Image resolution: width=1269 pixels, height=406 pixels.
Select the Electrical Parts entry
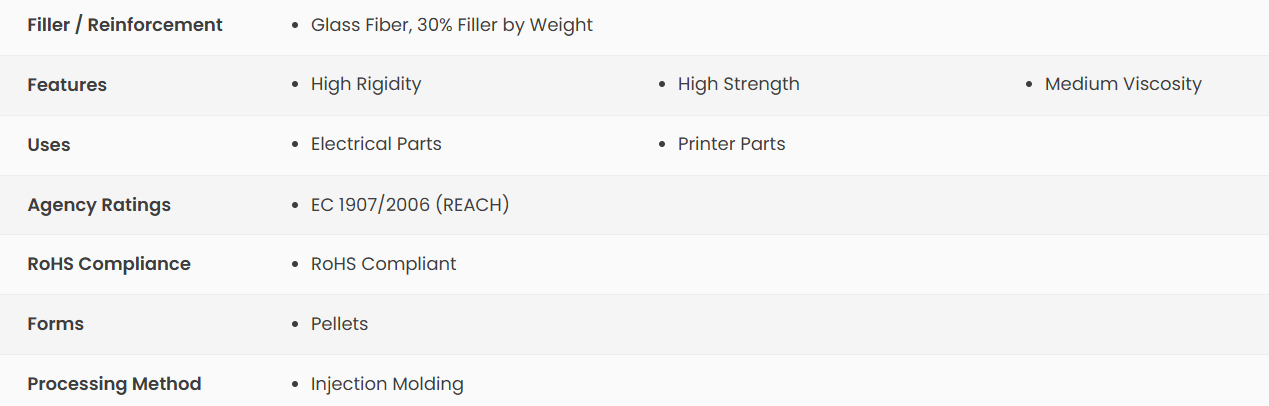(x=376, y=144)
